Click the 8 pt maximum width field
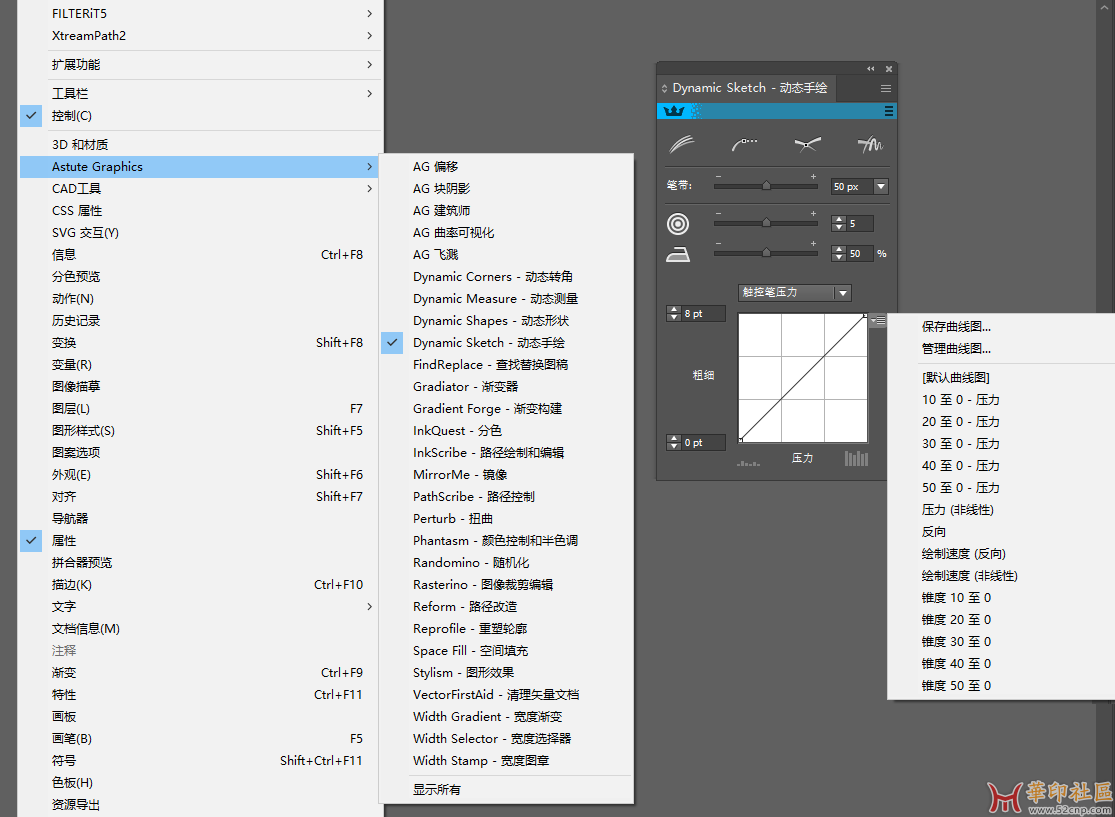 tap(703, 314)
